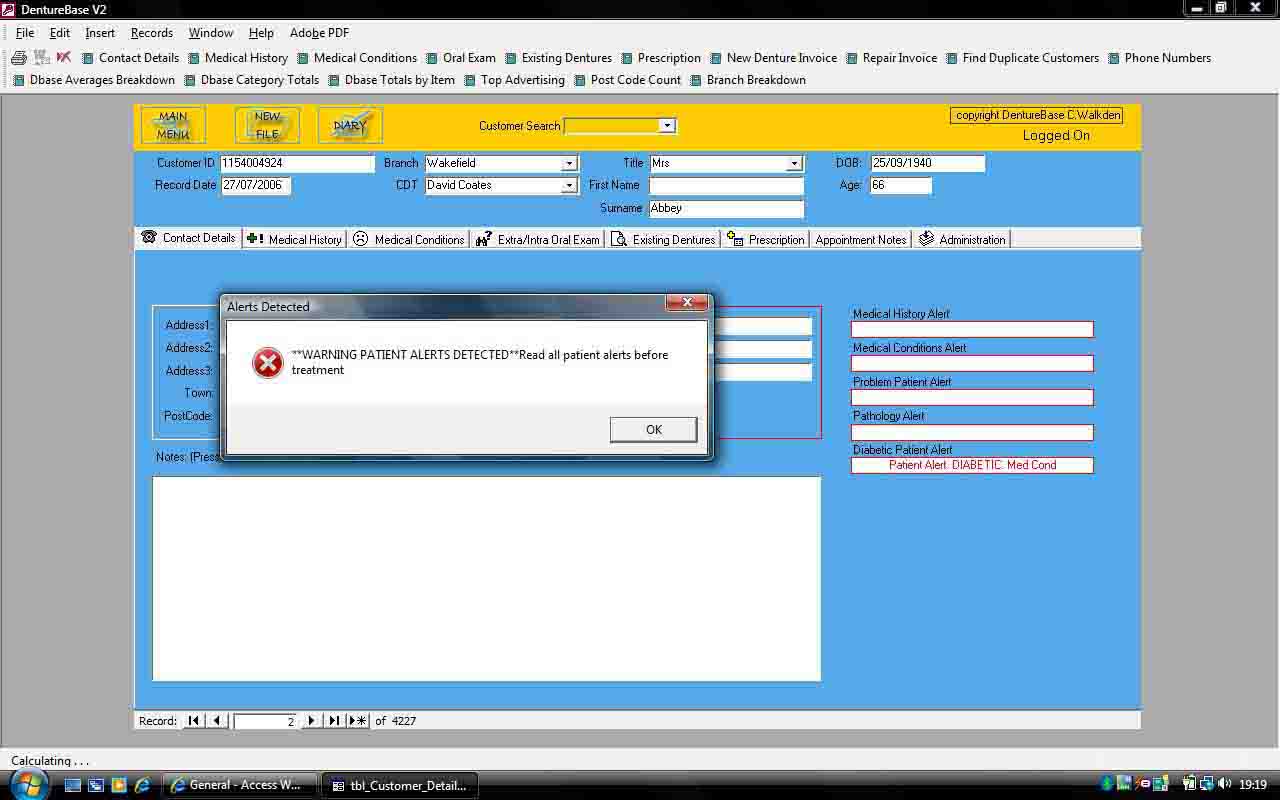Image resolution: width=1280 pixels, height=800 pixels.
Task: Click the DOB field
Action: click(928, 163)
